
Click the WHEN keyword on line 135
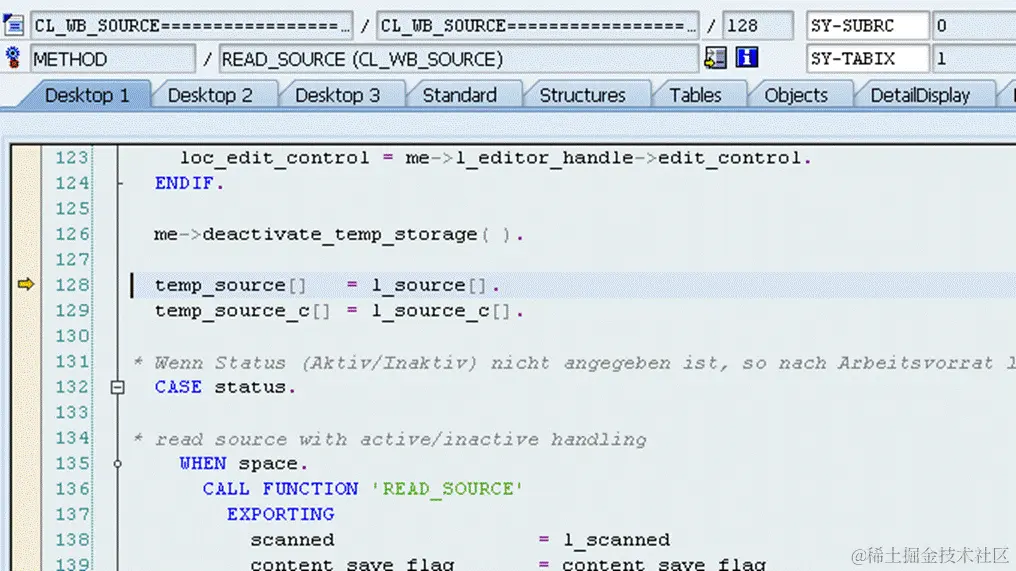pos(203,463)
